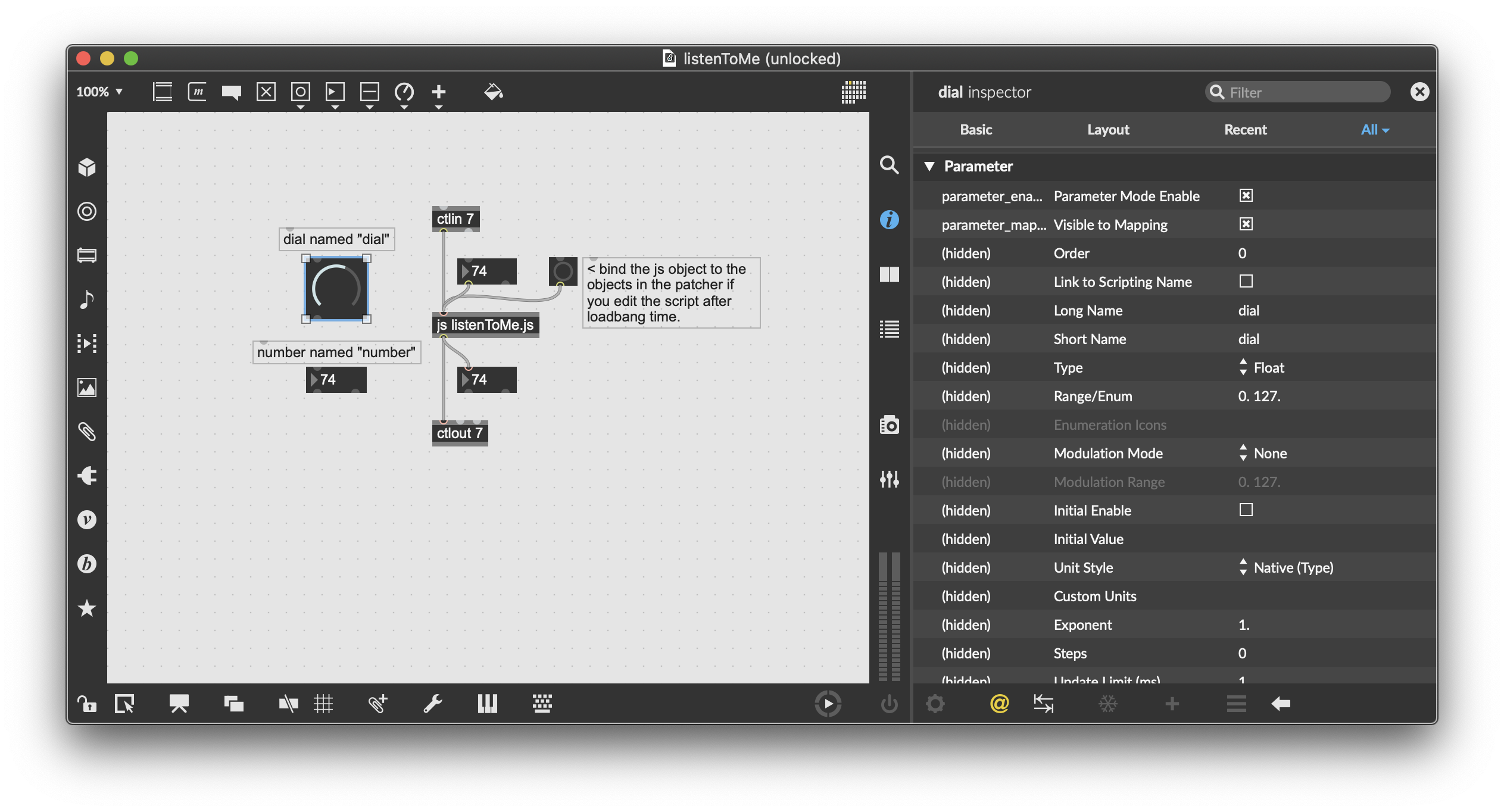Toggle grid display in bottom toolbar
This screenshot has width=1504, height=812.
(323, 704)
